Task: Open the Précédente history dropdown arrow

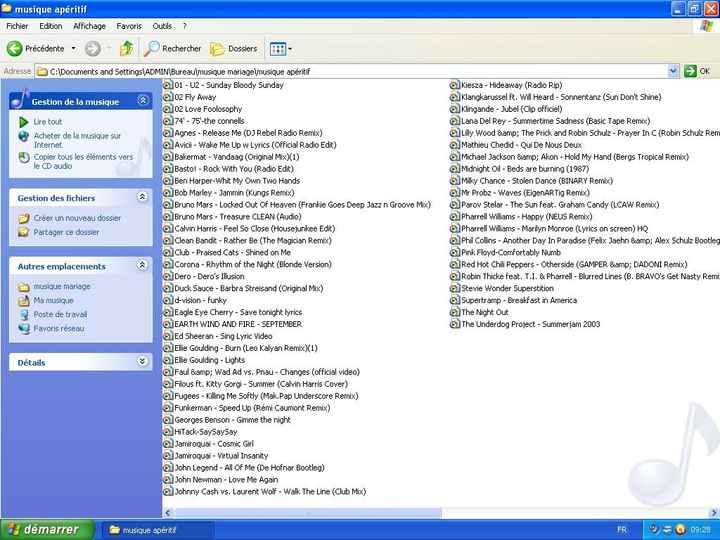Action: click(x=73, y=48)
